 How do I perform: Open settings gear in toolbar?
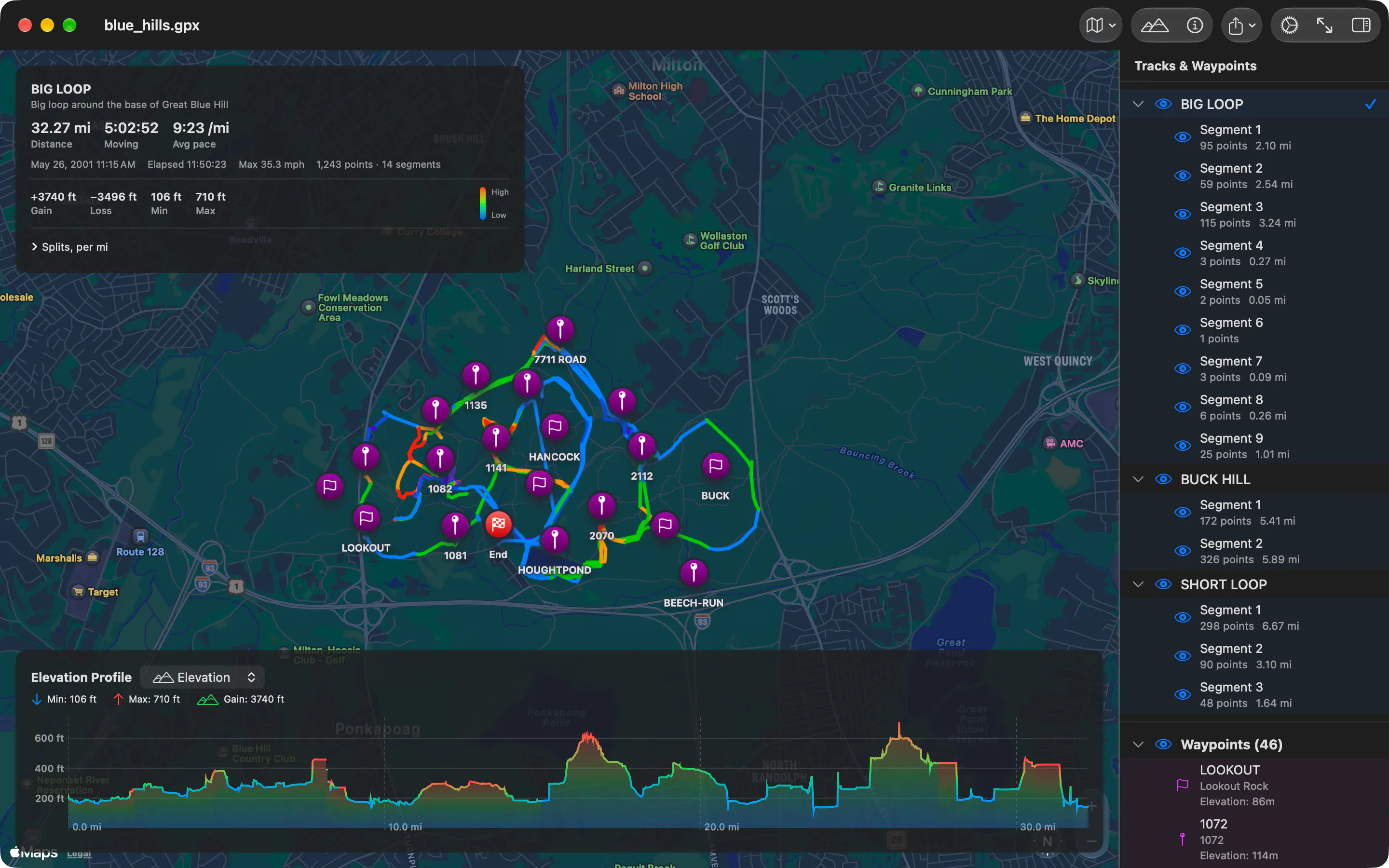click(x=1289, y=25)
